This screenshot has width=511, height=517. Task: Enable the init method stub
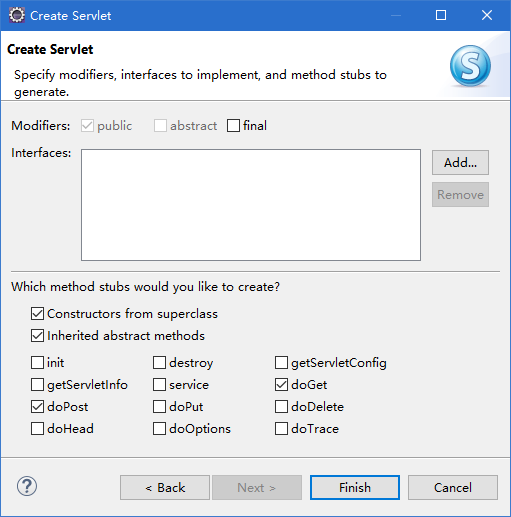(x=37, y=363)
